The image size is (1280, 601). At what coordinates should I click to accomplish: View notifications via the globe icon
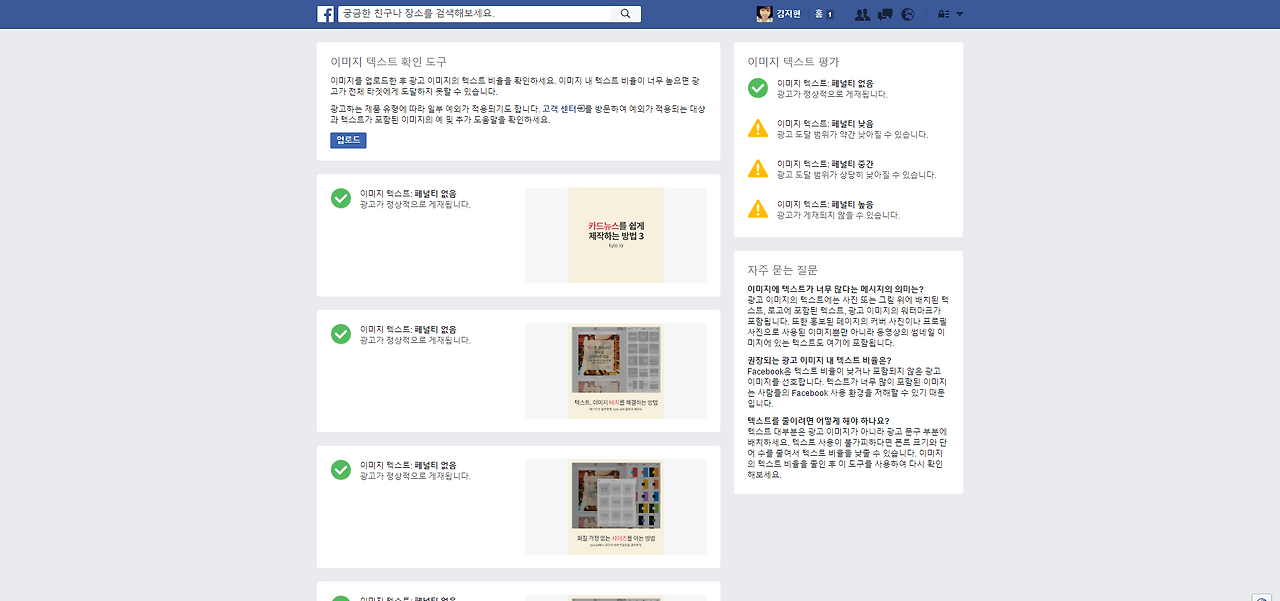pos(907,14)
